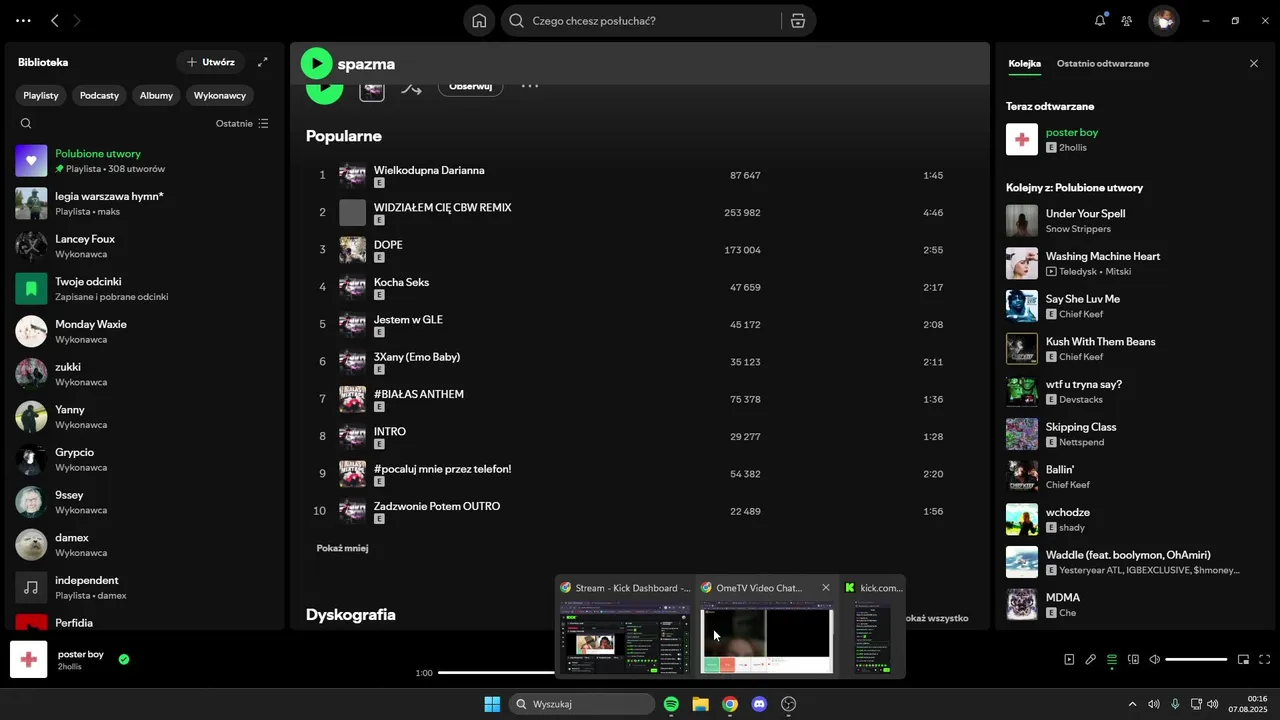Image resolution: width=1280 pixels, height=720 pixels.
Task: Switch to Ostatnio odtwarzane tab
Action: coord(1103,63)
